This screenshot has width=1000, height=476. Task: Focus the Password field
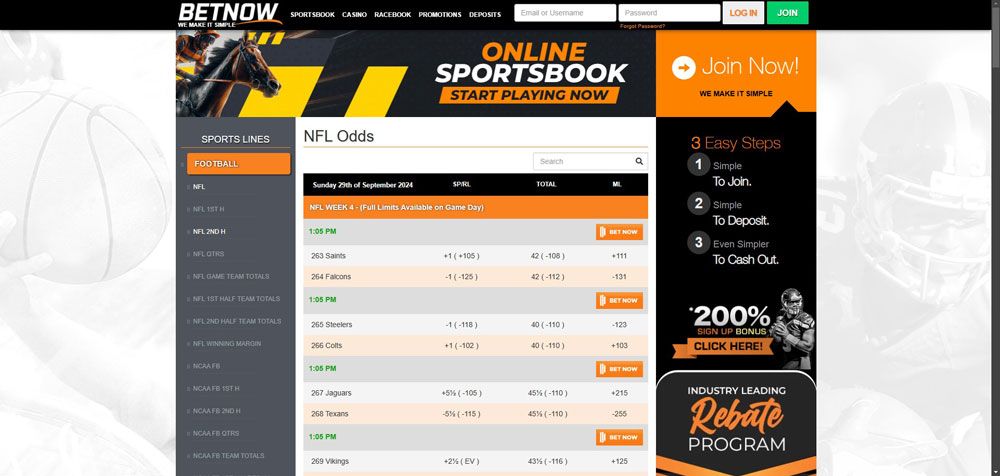click(x=669, y=13)
